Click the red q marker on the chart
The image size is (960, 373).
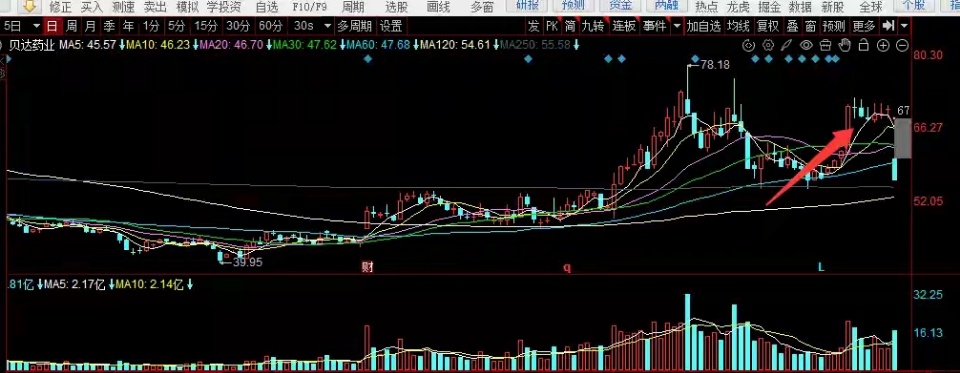click(567, 268)
